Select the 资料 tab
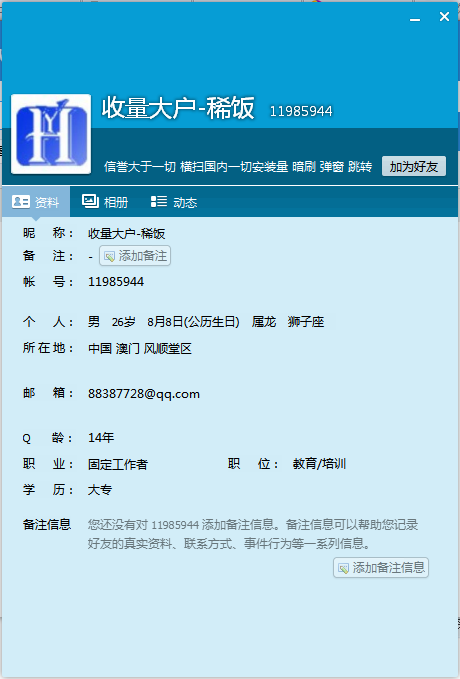The width and height of the screenshot is (460, 679). click(36, 202)
